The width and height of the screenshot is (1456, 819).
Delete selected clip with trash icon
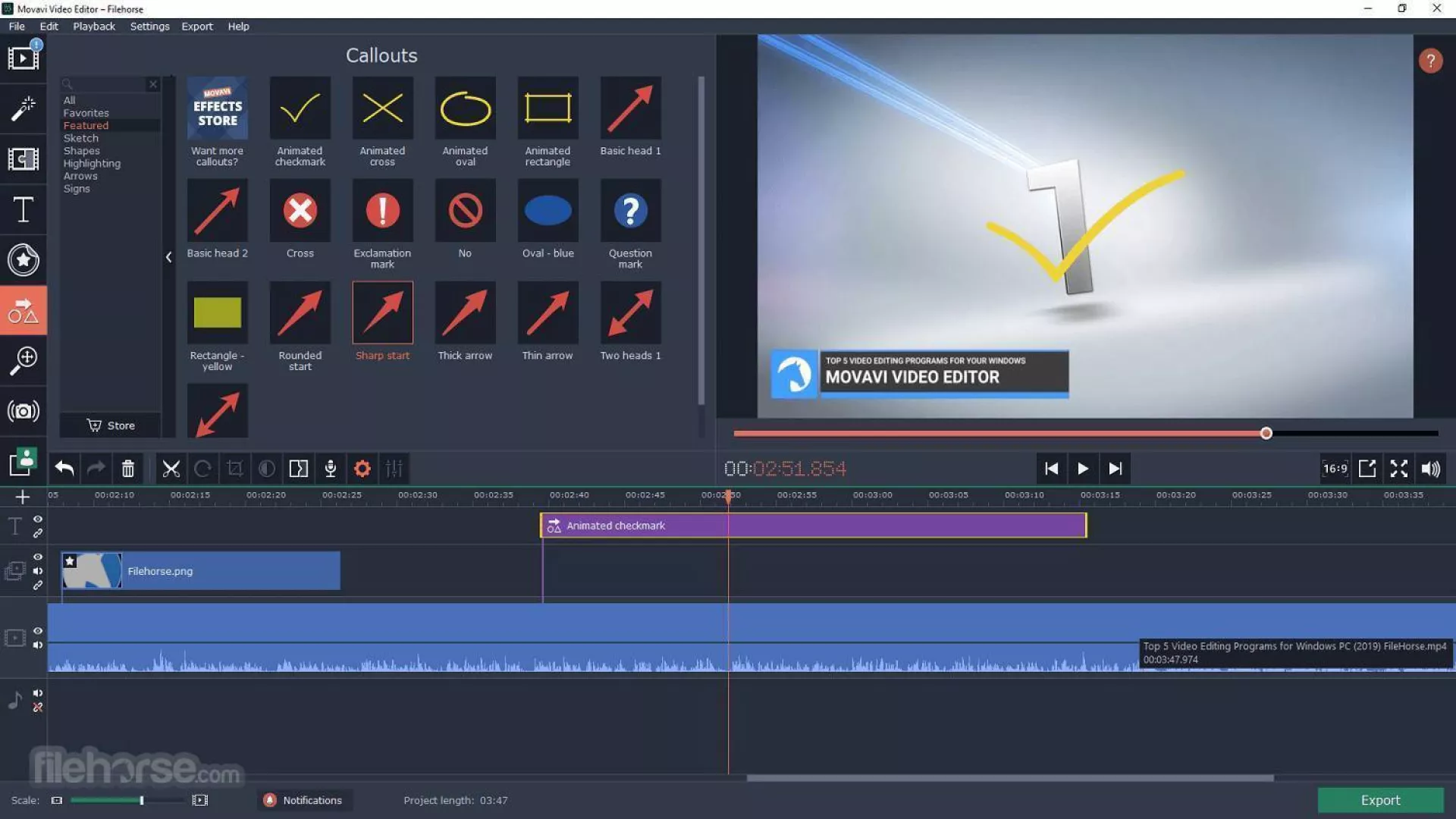(x=127, y=469)
